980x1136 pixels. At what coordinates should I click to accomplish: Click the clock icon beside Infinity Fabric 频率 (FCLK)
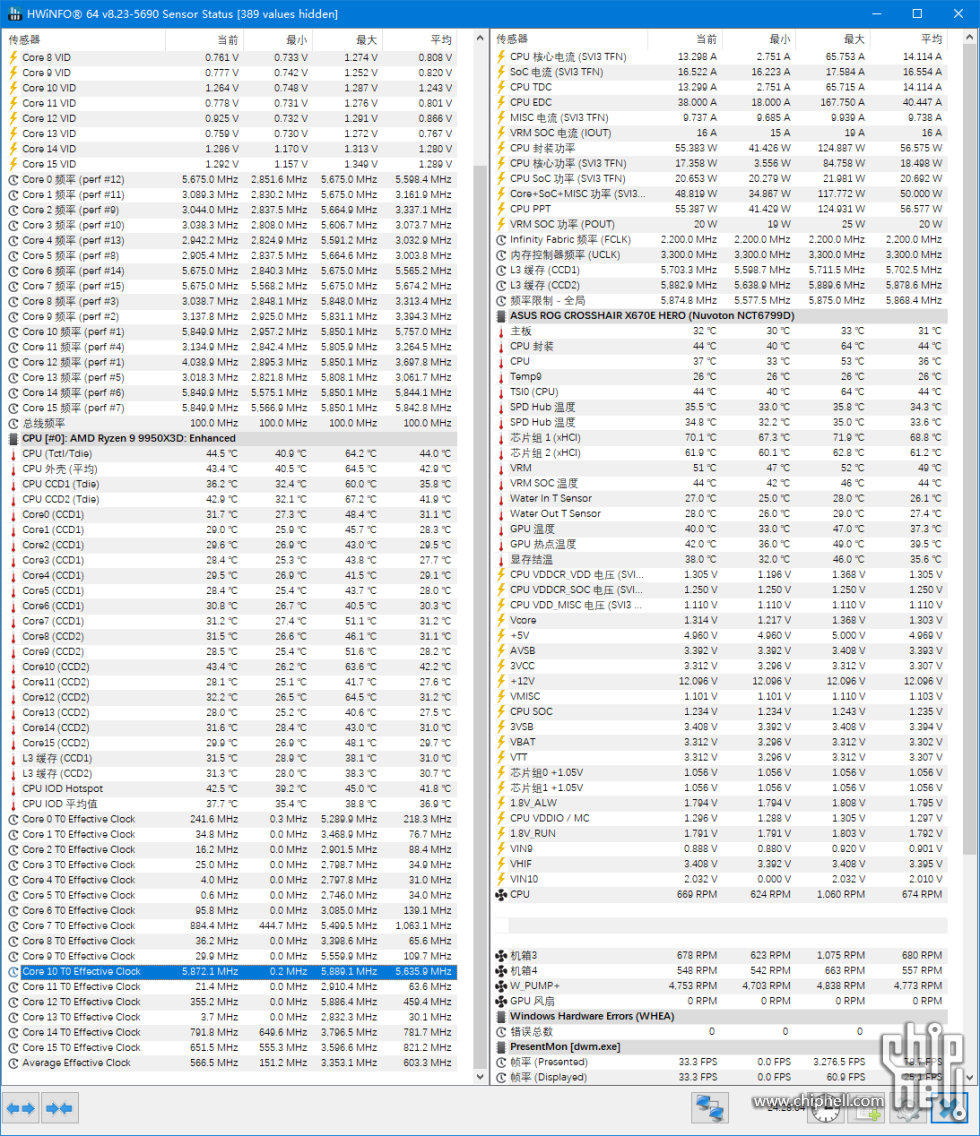coord(501,239)
